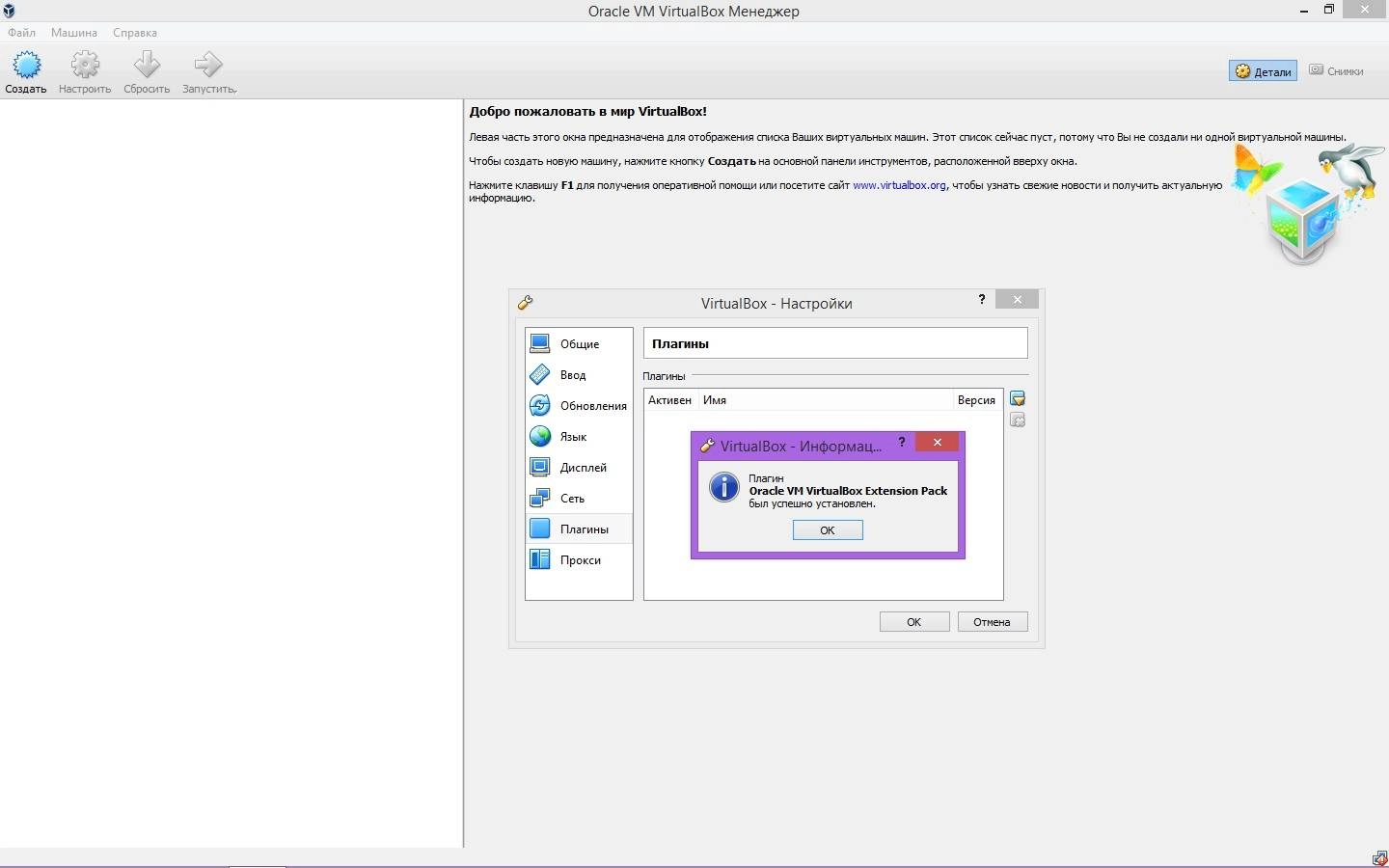The width and height of the screenshot is (1389, 868).
Task: Select the Ввод settings category
Action: pyautogui.click(x=579, y=375)
